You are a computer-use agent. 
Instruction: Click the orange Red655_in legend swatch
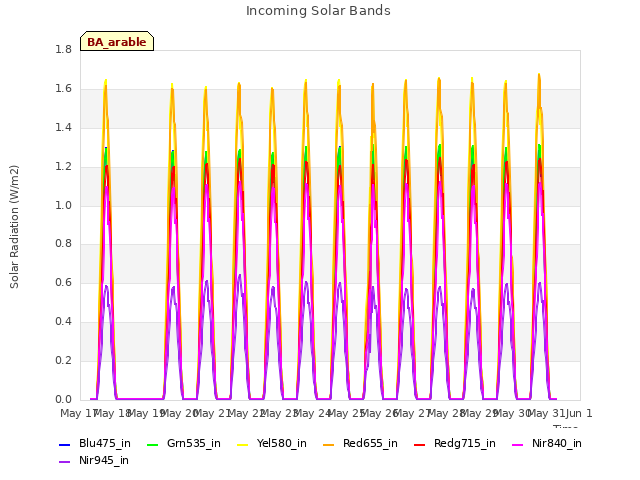click(329, 444)
